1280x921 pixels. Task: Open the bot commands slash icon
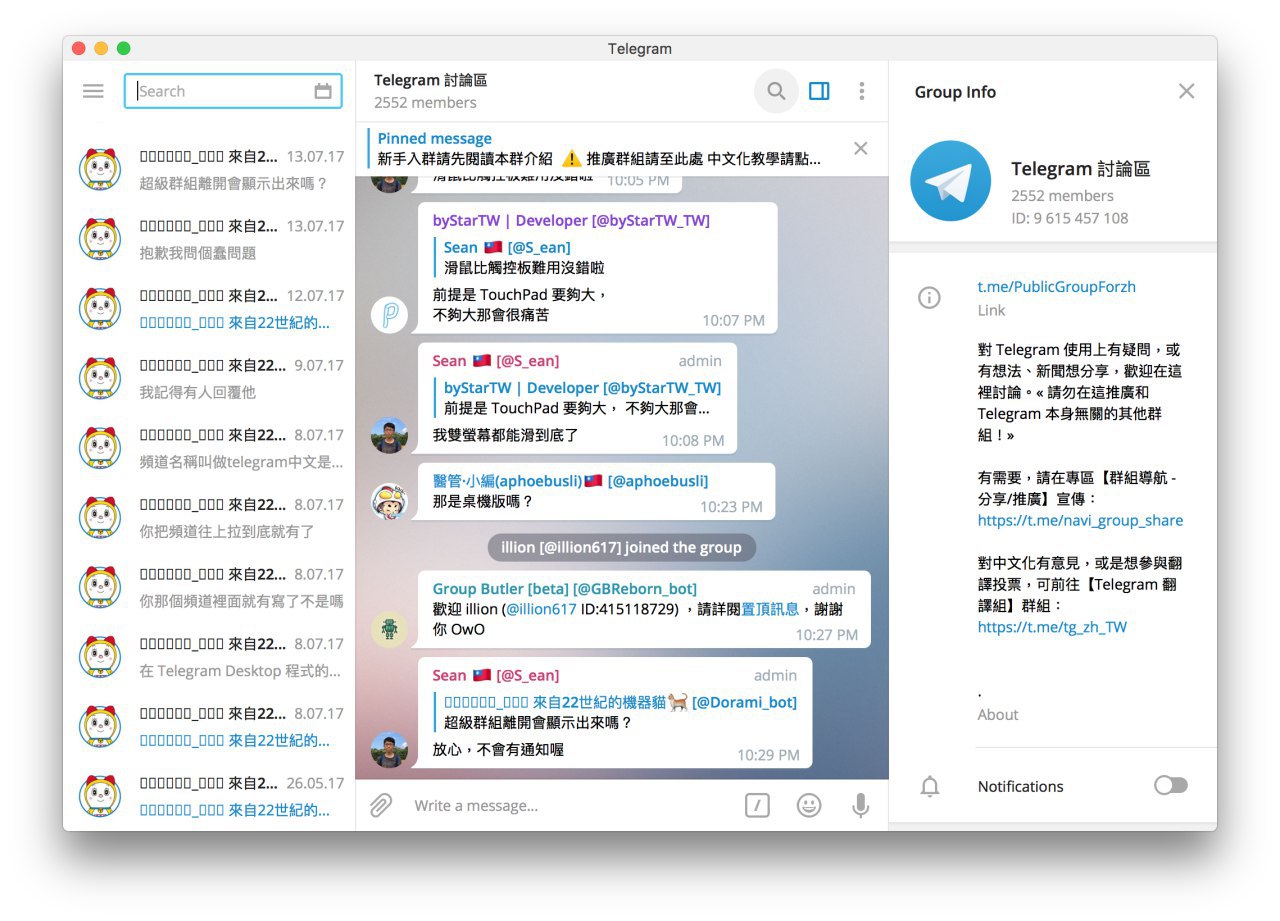click(757, 805)
